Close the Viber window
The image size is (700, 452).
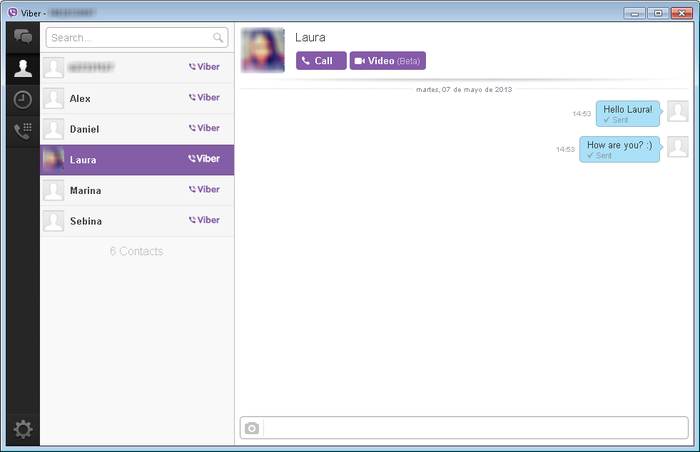(x=682, y=13)
